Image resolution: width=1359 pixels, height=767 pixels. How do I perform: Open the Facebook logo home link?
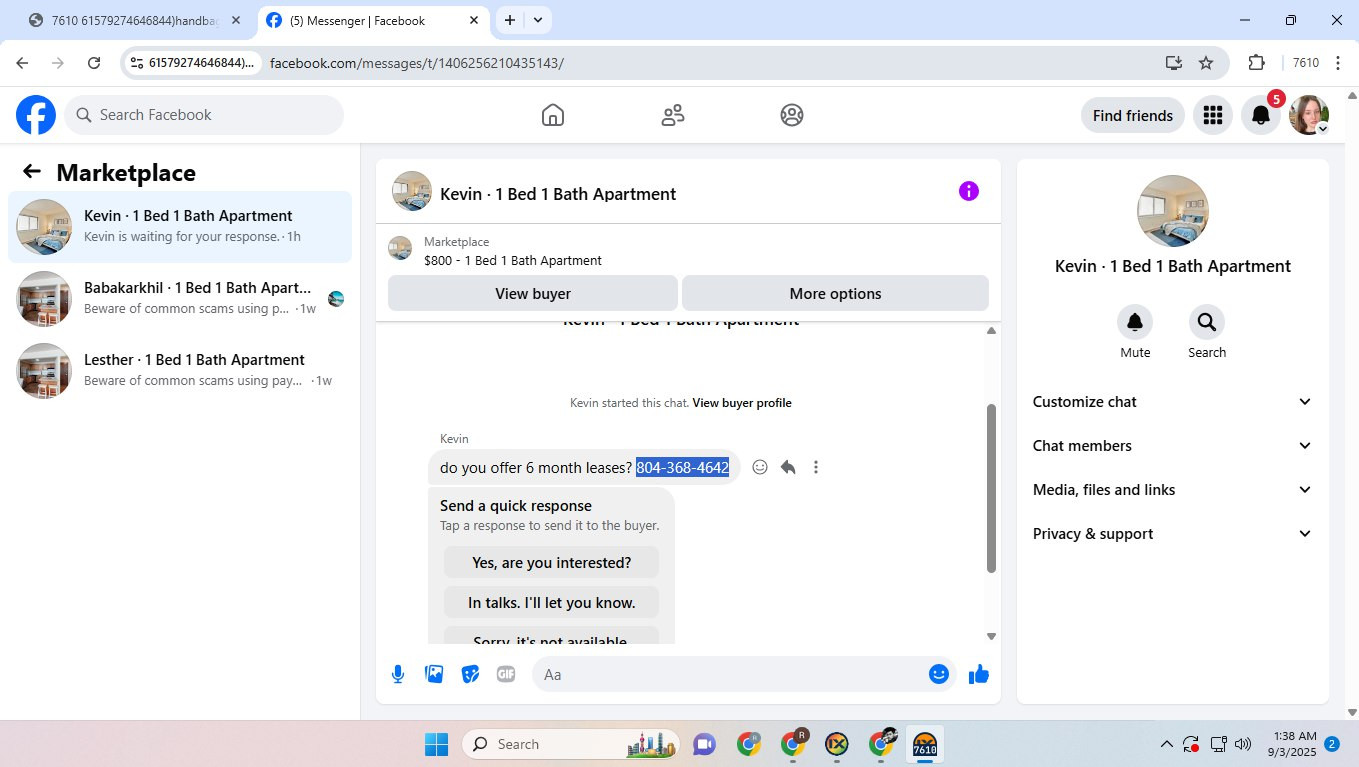(36, 115)
